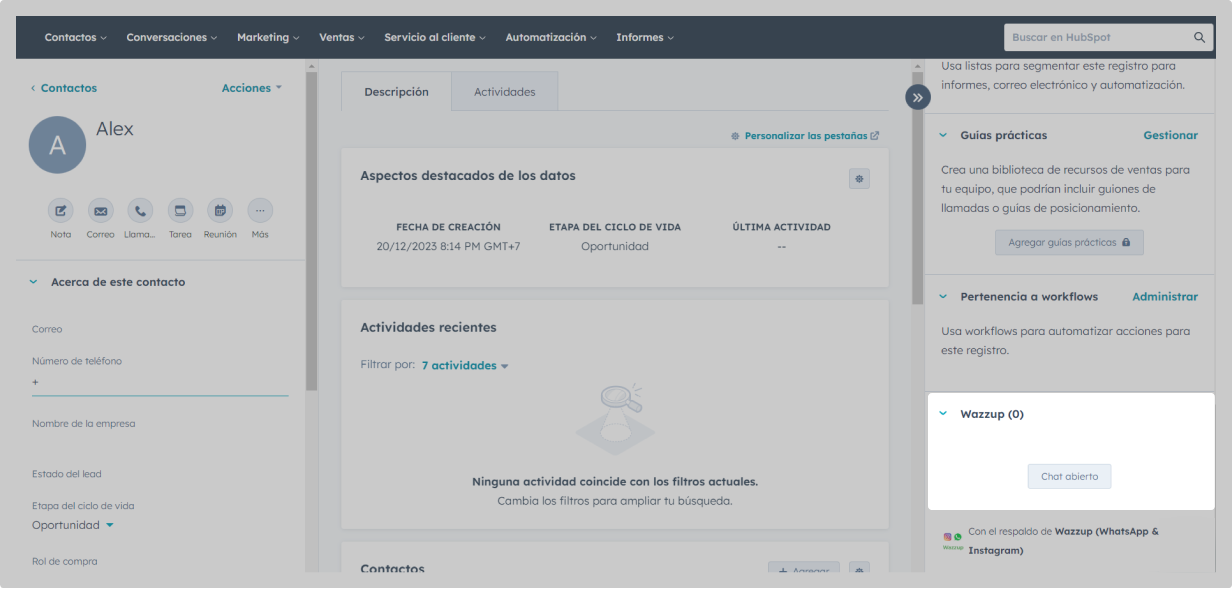
Task: Click the Nota icon under Alex
Action: tap(61, 211)
